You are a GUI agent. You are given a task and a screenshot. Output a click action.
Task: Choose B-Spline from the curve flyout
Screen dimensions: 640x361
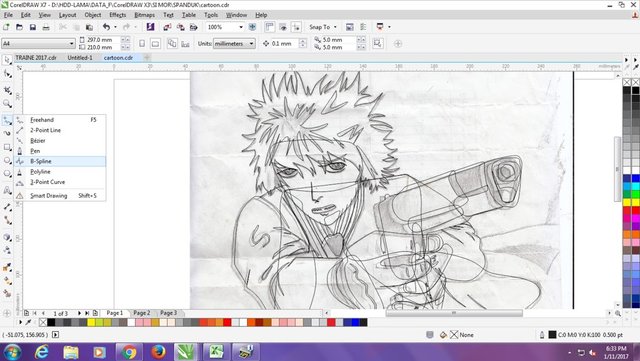coord(60,161)
